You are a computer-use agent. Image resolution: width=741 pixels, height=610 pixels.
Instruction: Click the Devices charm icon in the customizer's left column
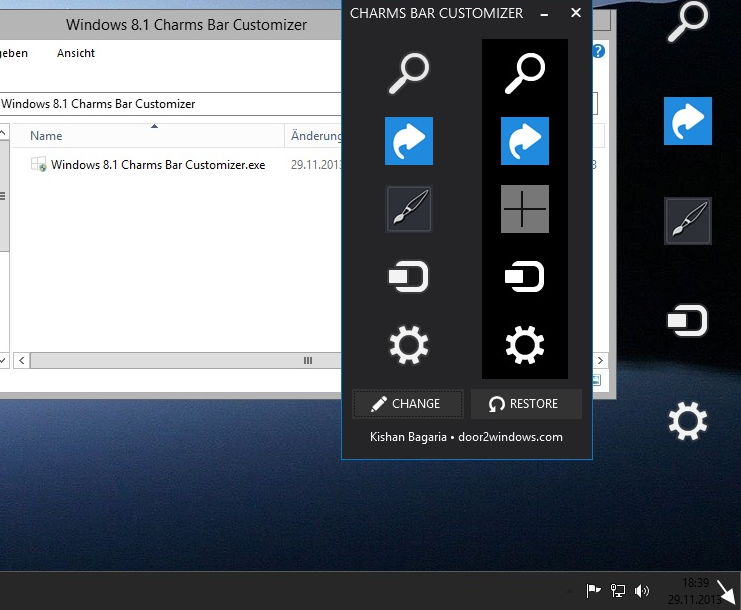[409, 276]
